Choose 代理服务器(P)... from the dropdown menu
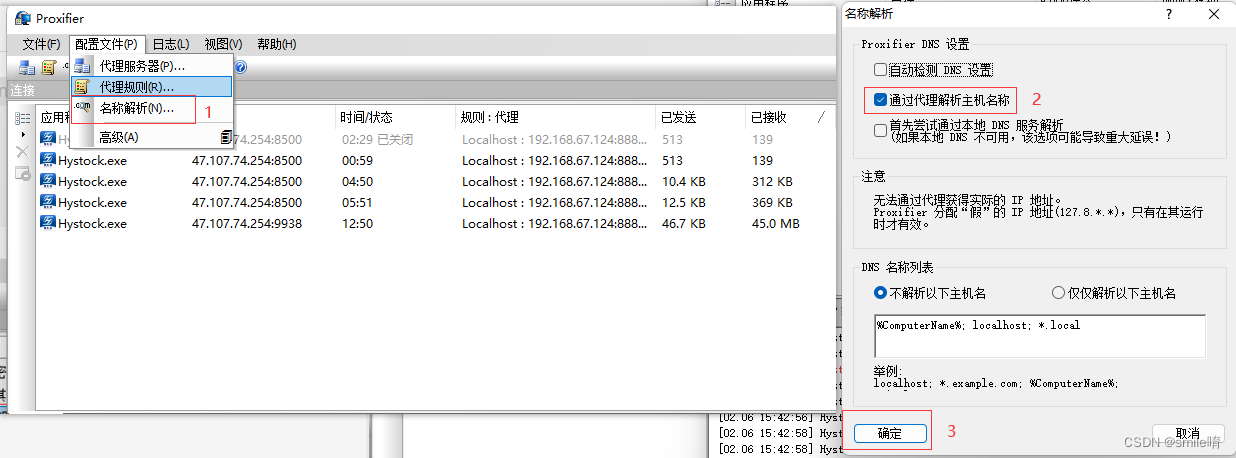Screen dimensions: 1236x458 152,66
